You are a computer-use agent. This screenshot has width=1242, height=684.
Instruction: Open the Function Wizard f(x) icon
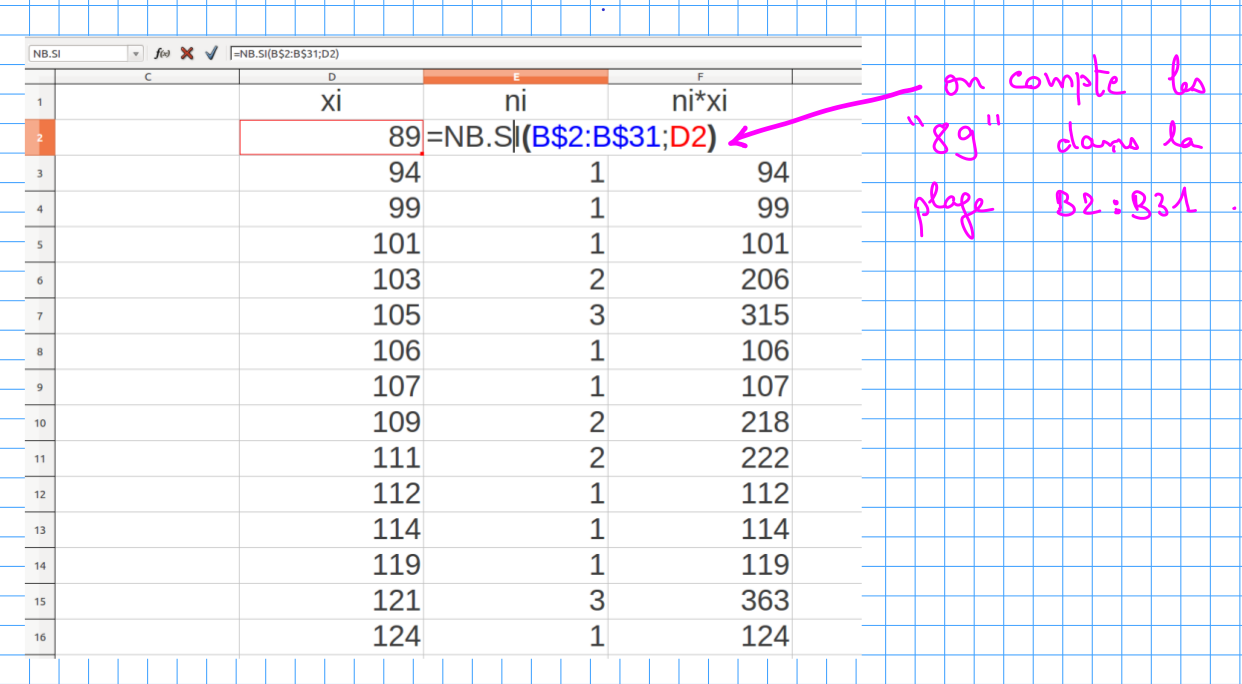[162, 54]
